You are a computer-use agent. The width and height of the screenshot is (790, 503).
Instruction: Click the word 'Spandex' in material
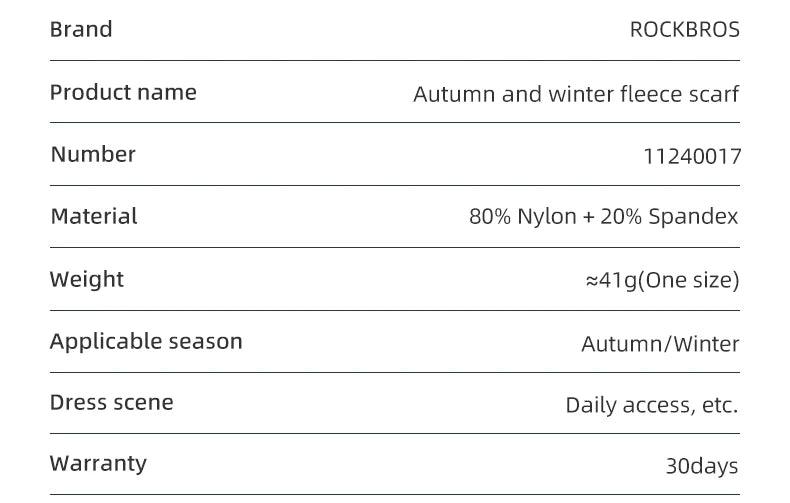pos(693,217)
